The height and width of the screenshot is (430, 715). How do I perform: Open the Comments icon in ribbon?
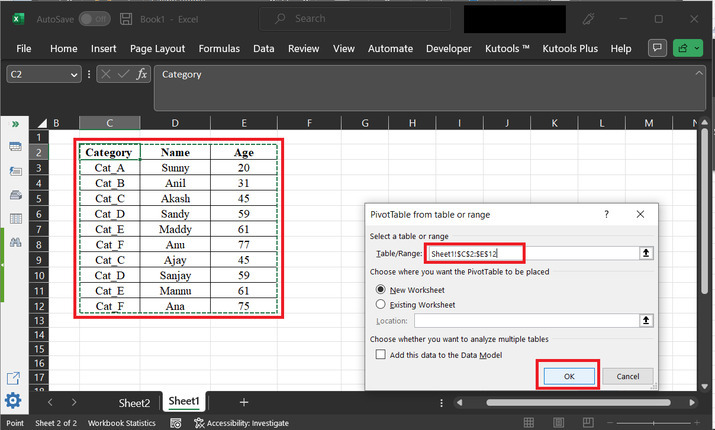657,48
